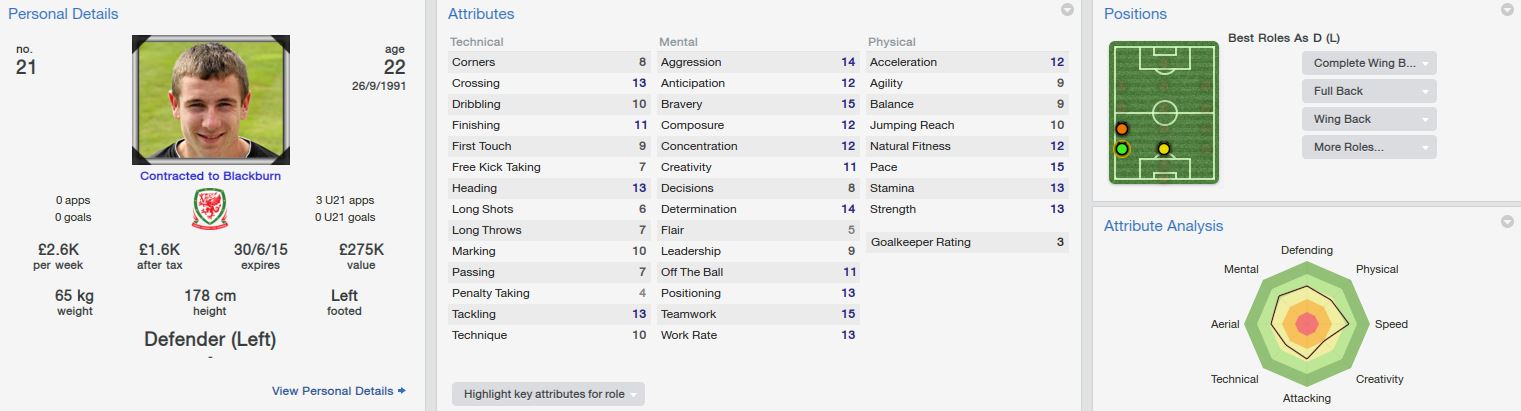Open the Attribute Analysis panel options arrow
Image resolution: width=1521 pixels, height=411 pixels.
point(1507,221)
